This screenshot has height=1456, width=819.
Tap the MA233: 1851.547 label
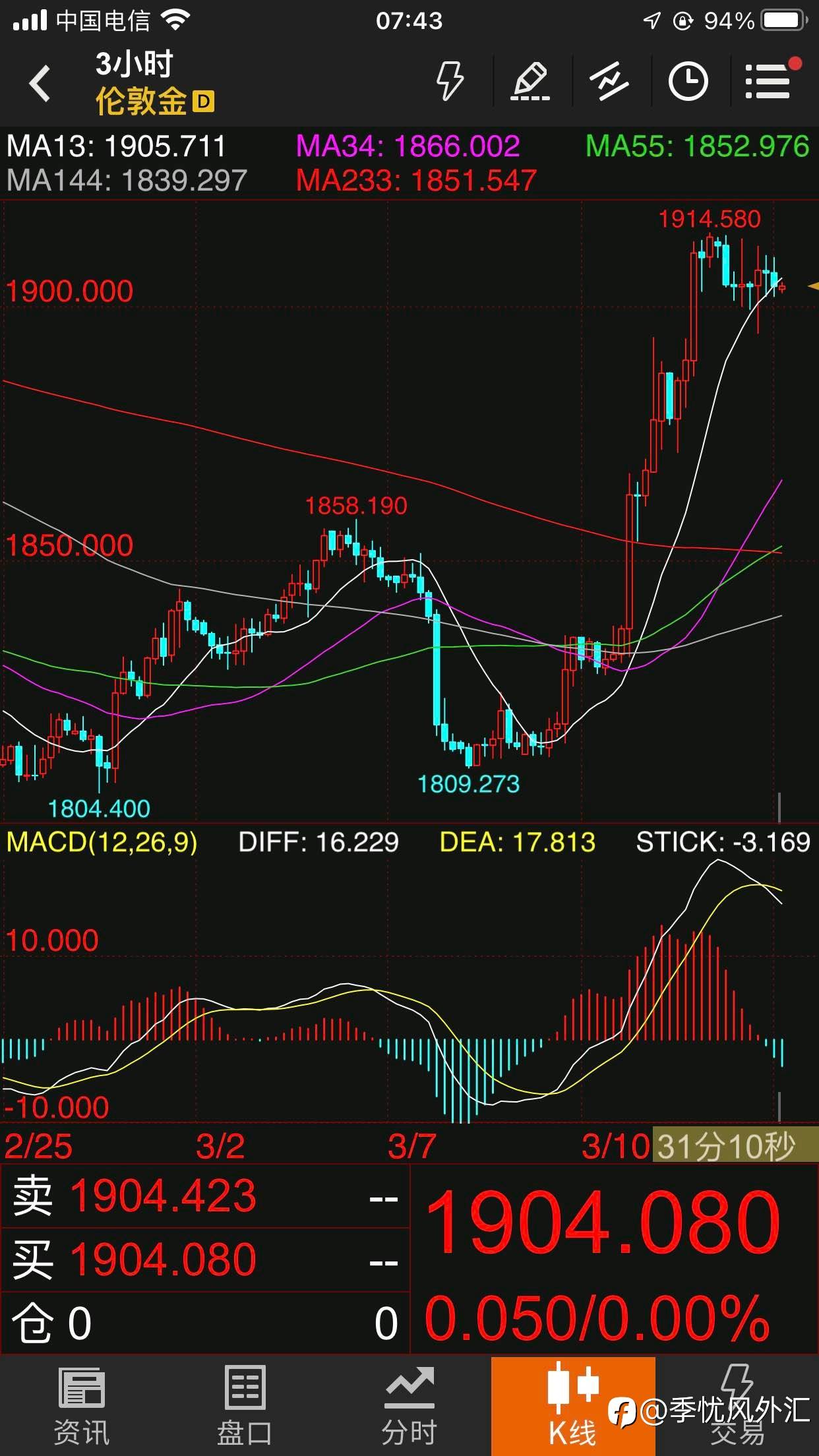(x=417, y=181)
